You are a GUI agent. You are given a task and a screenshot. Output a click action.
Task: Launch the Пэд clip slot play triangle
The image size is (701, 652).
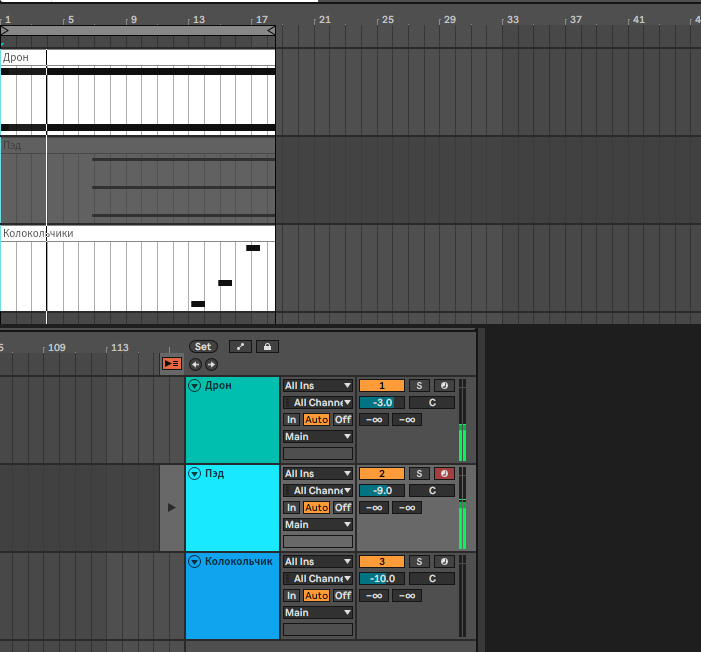(x=172, y=508)
